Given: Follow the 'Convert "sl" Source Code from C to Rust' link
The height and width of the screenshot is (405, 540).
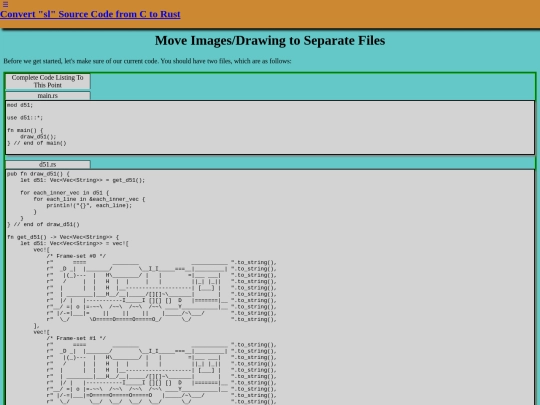Looking at the screenshot, I should point(90,14).
